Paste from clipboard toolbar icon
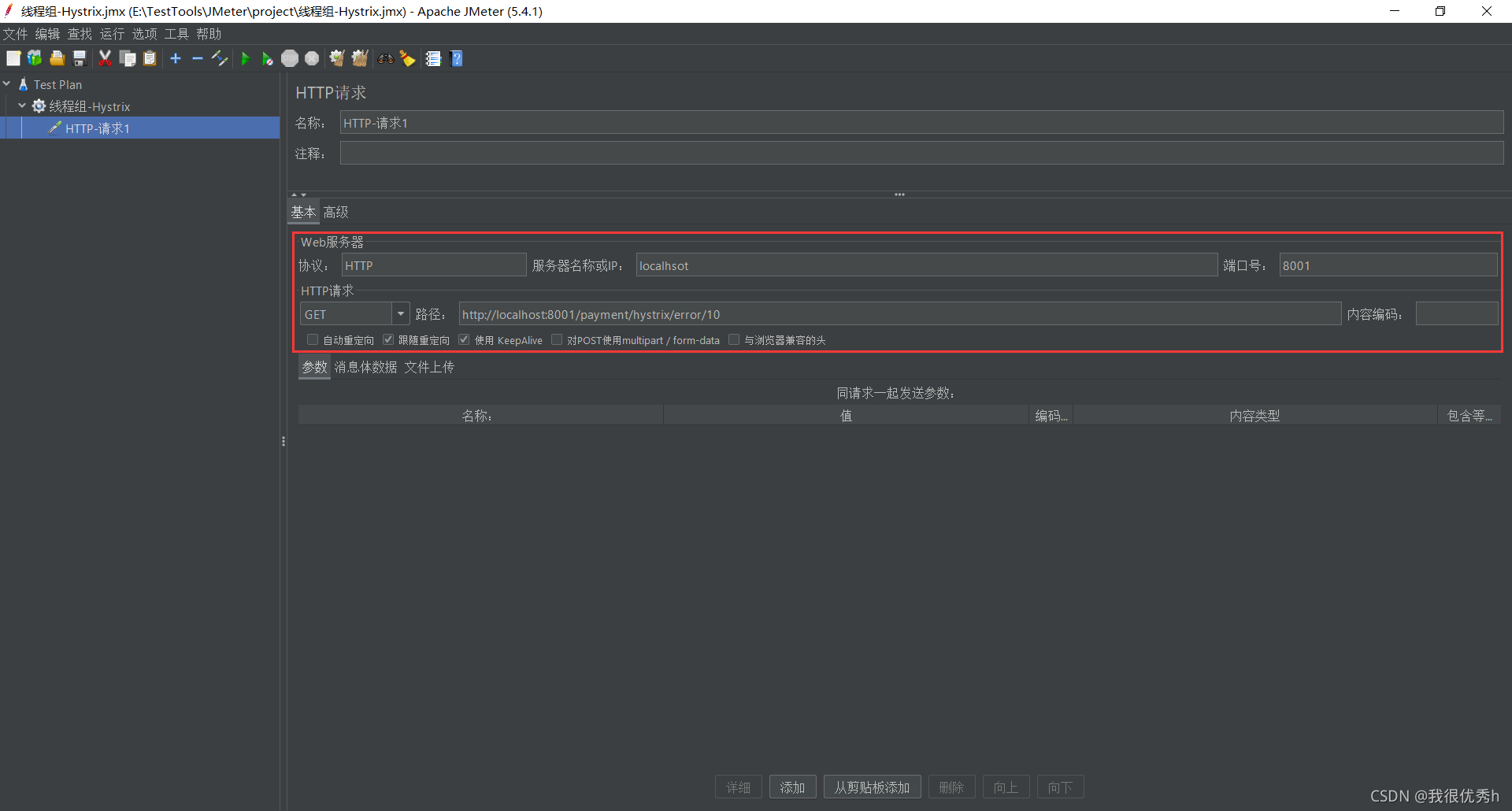1512x811 pixels. pyautogui.click(x=150, y=58)
